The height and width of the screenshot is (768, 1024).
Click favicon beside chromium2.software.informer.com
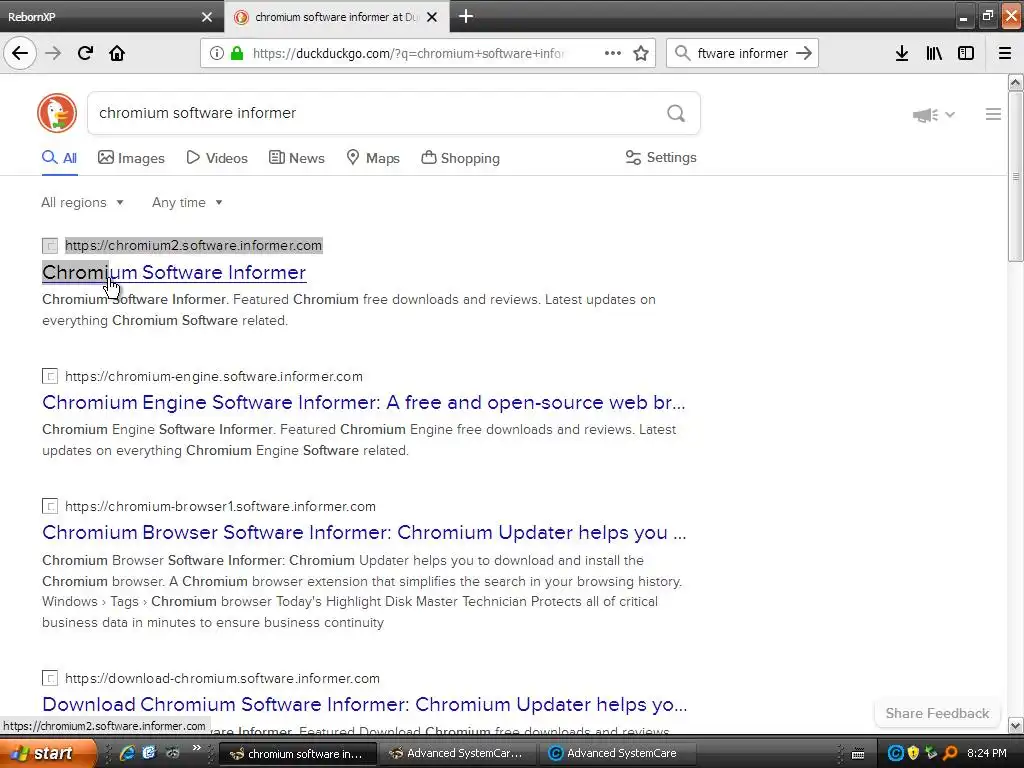50,246
